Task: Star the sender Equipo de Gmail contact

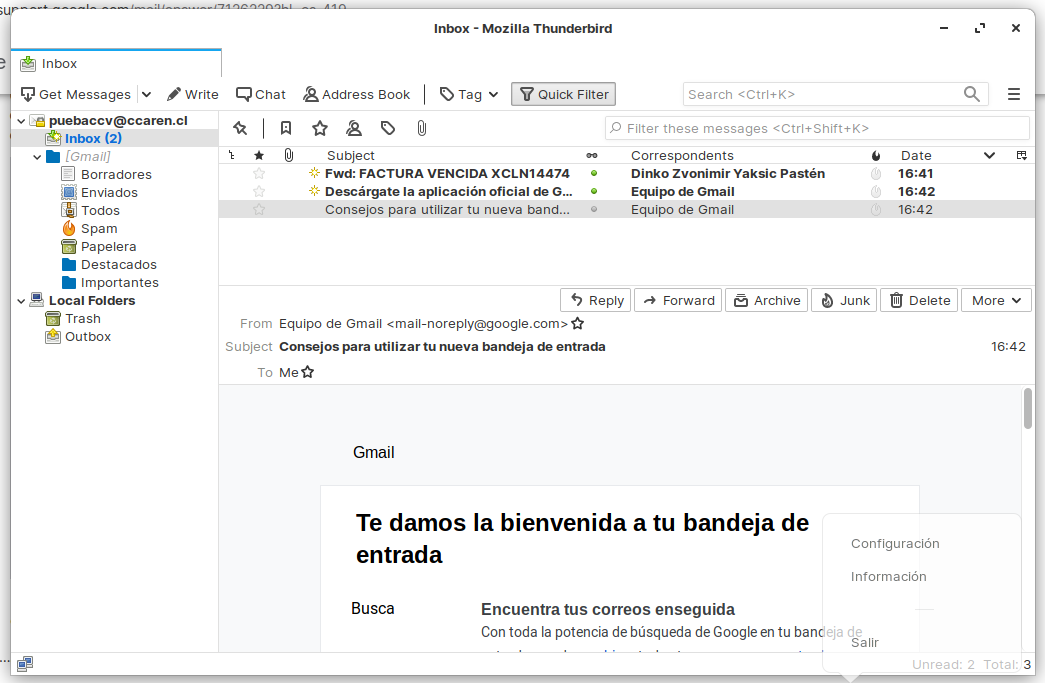Action: 578,324
